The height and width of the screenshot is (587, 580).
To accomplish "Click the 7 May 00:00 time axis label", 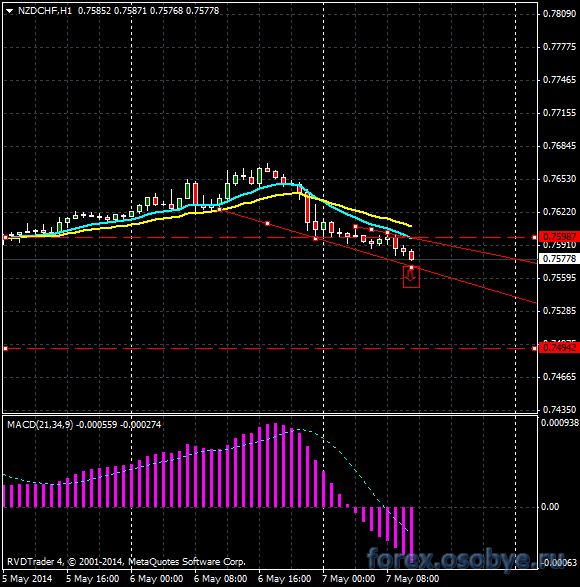I will (348, 579).
